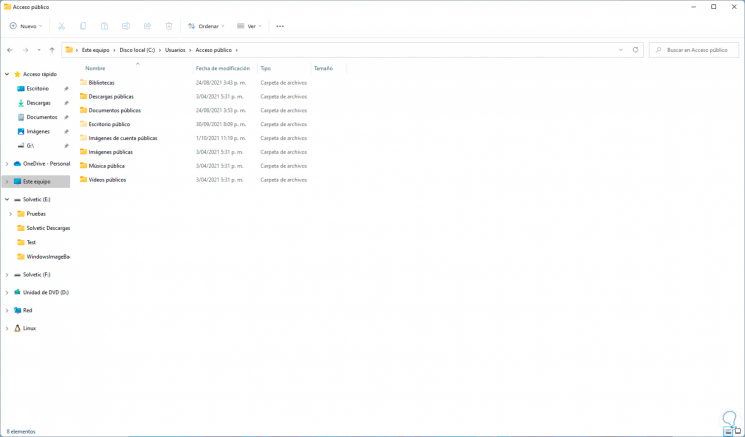Click the Paste clipboard icon

pos(105,26)
